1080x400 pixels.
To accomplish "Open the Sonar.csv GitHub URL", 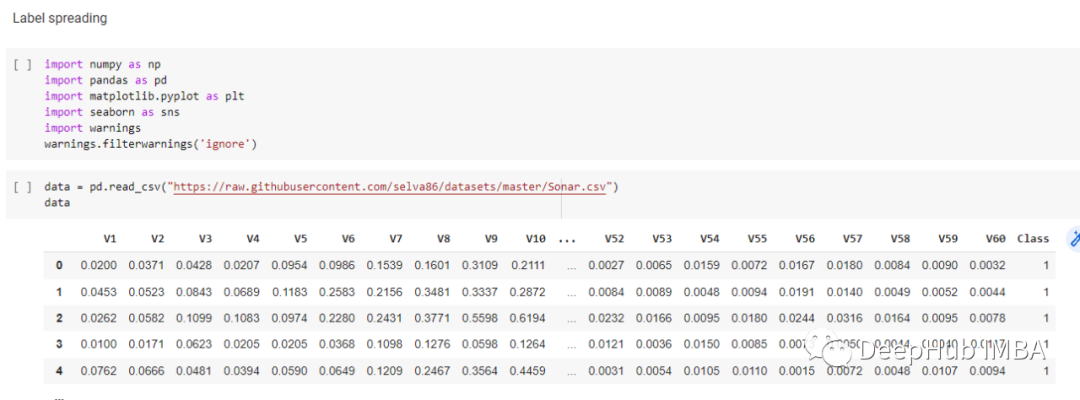I will click(390, 187).
